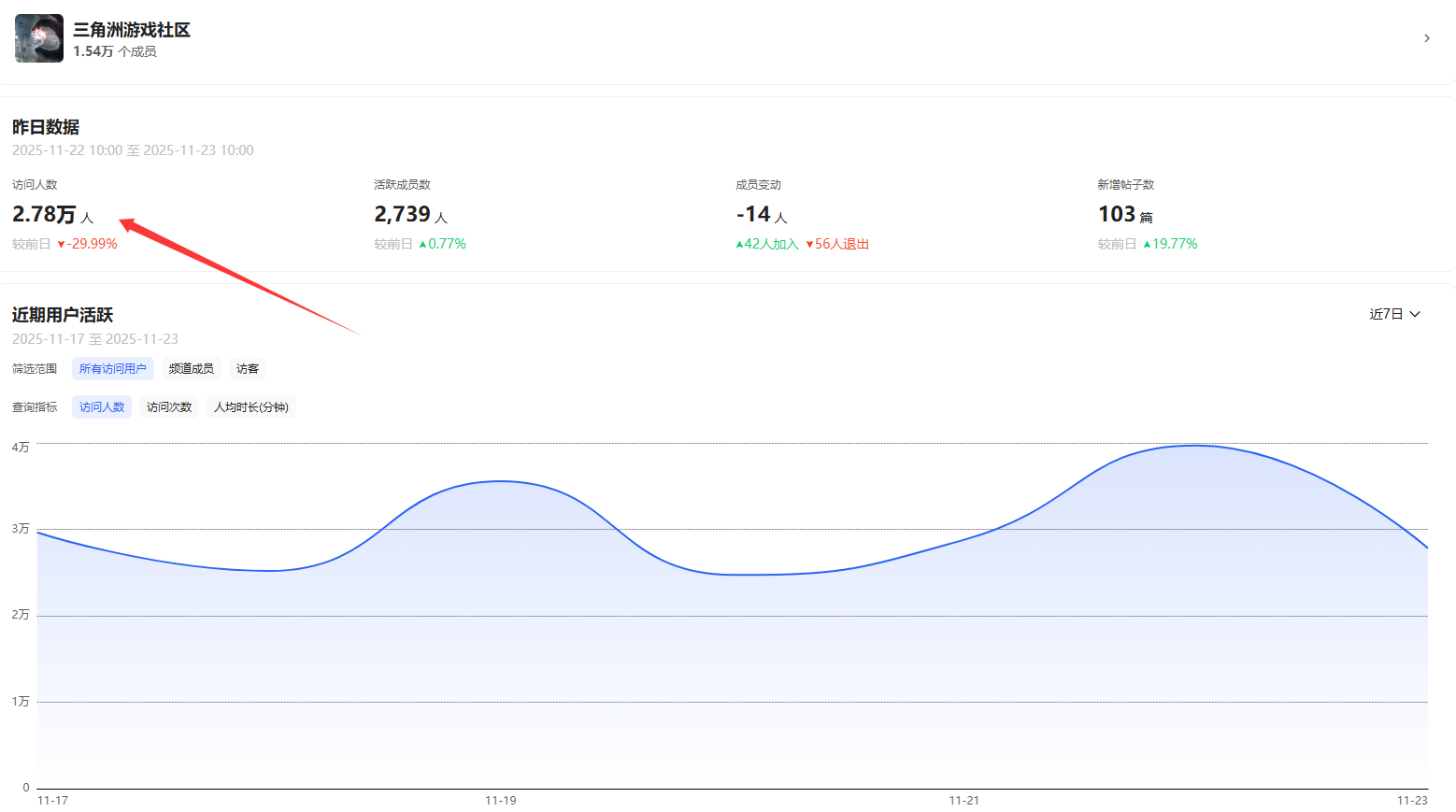Screen dimensions: 1456x812
Task: Click the 2.78万 visitor count figure
Action: tap(44, 214)
